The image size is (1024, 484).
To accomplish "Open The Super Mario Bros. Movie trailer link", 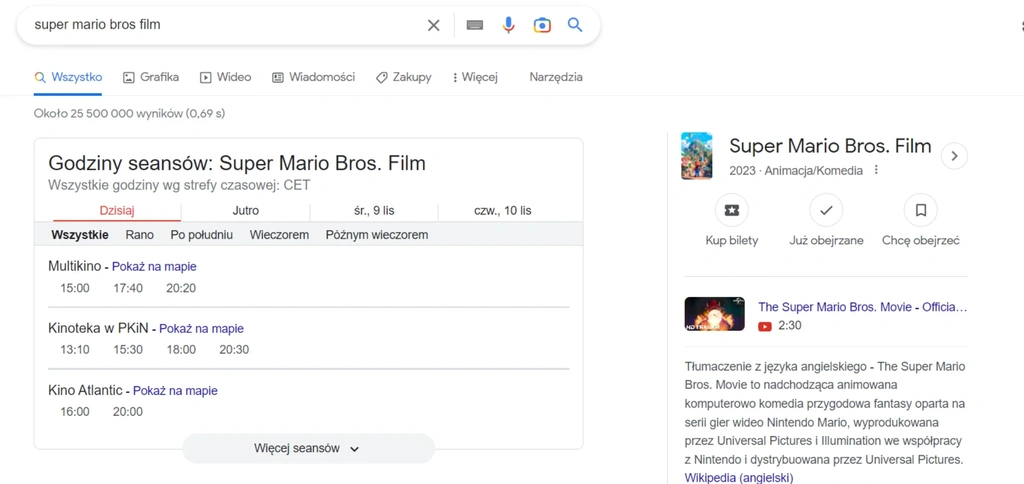I will (863, 307).
